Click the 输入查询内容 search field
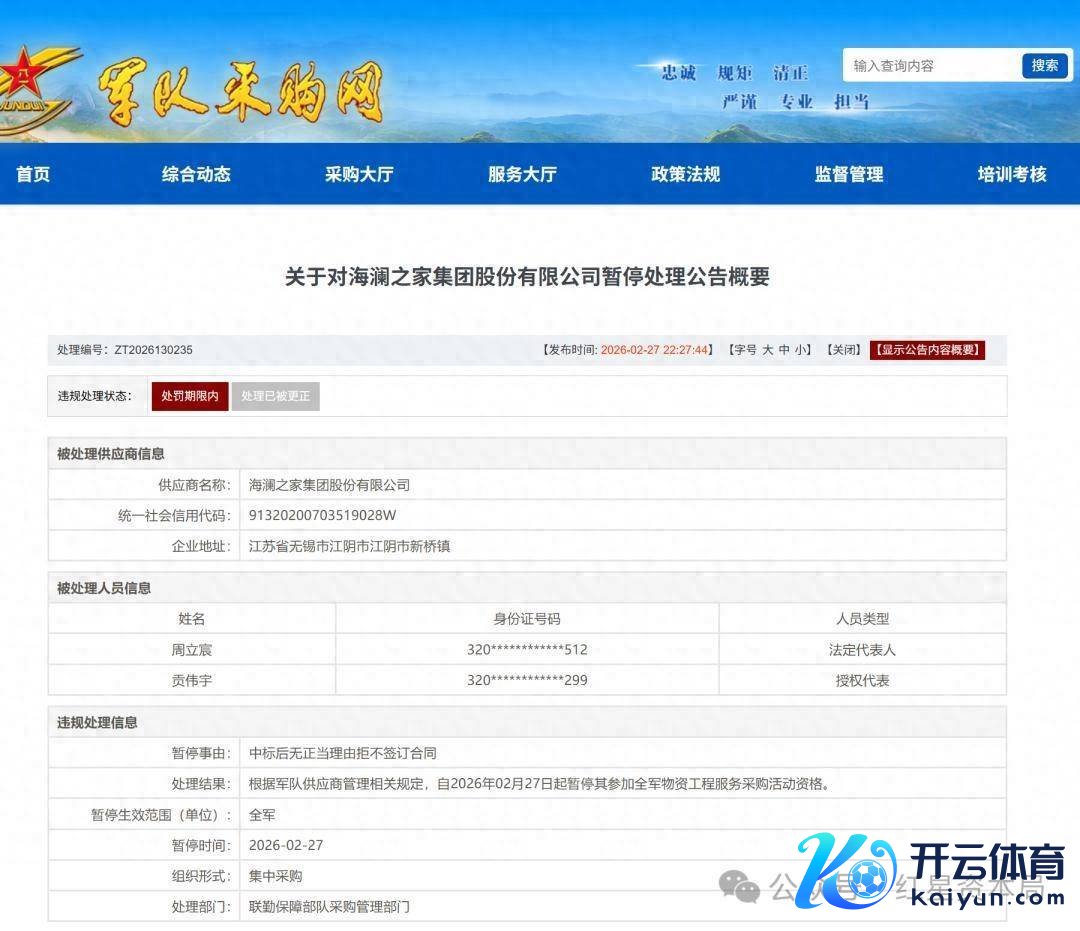Image resolution: width=1080 pixels, height=931 pixels. [x=930, y=66]
